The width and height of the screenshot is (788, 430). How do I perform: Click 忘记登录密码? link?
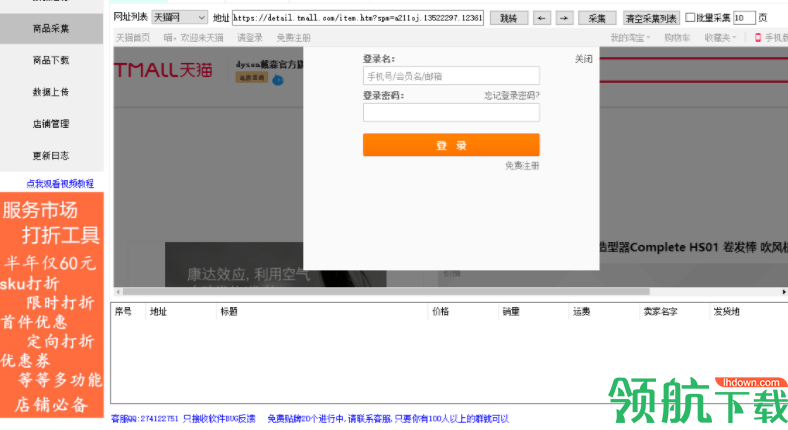point(512,95)
